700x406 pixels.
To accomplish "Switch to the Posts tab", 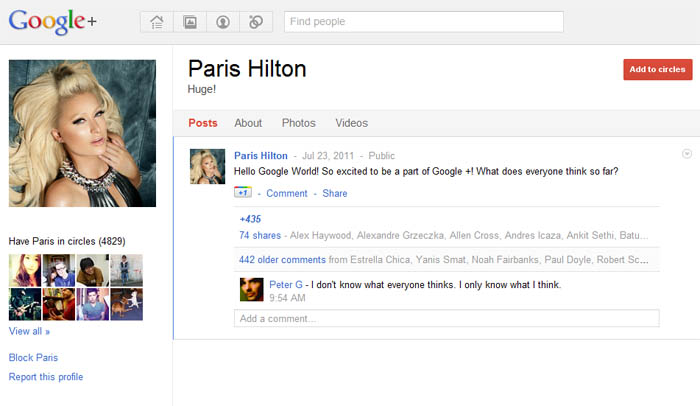I will click(203, 123).
